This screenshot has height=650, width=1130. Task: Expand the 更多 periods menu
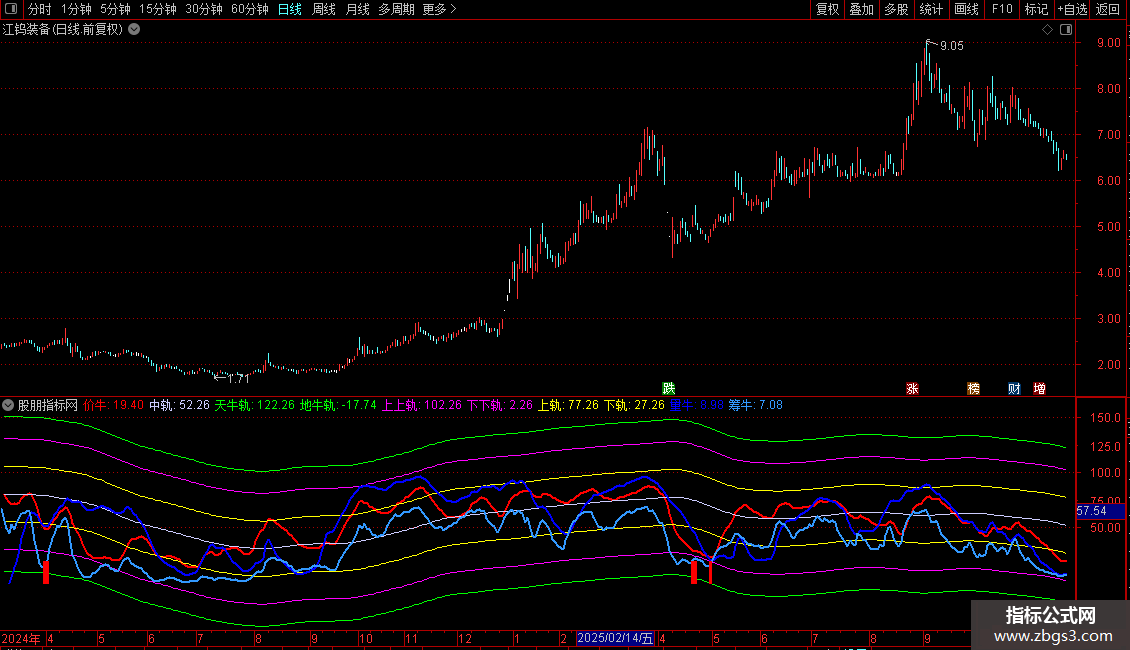point(439,10)
